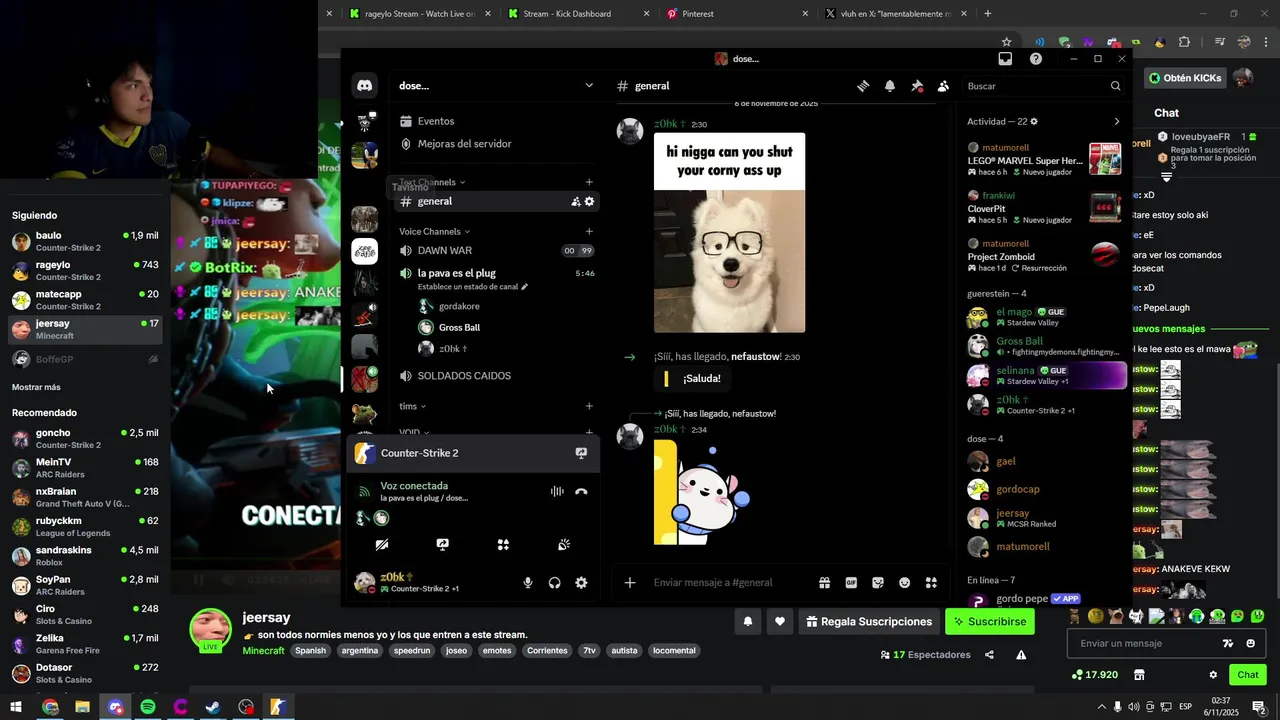Open Kick chat settings gear
The image size is (1280, 720).
(1213, 675)
